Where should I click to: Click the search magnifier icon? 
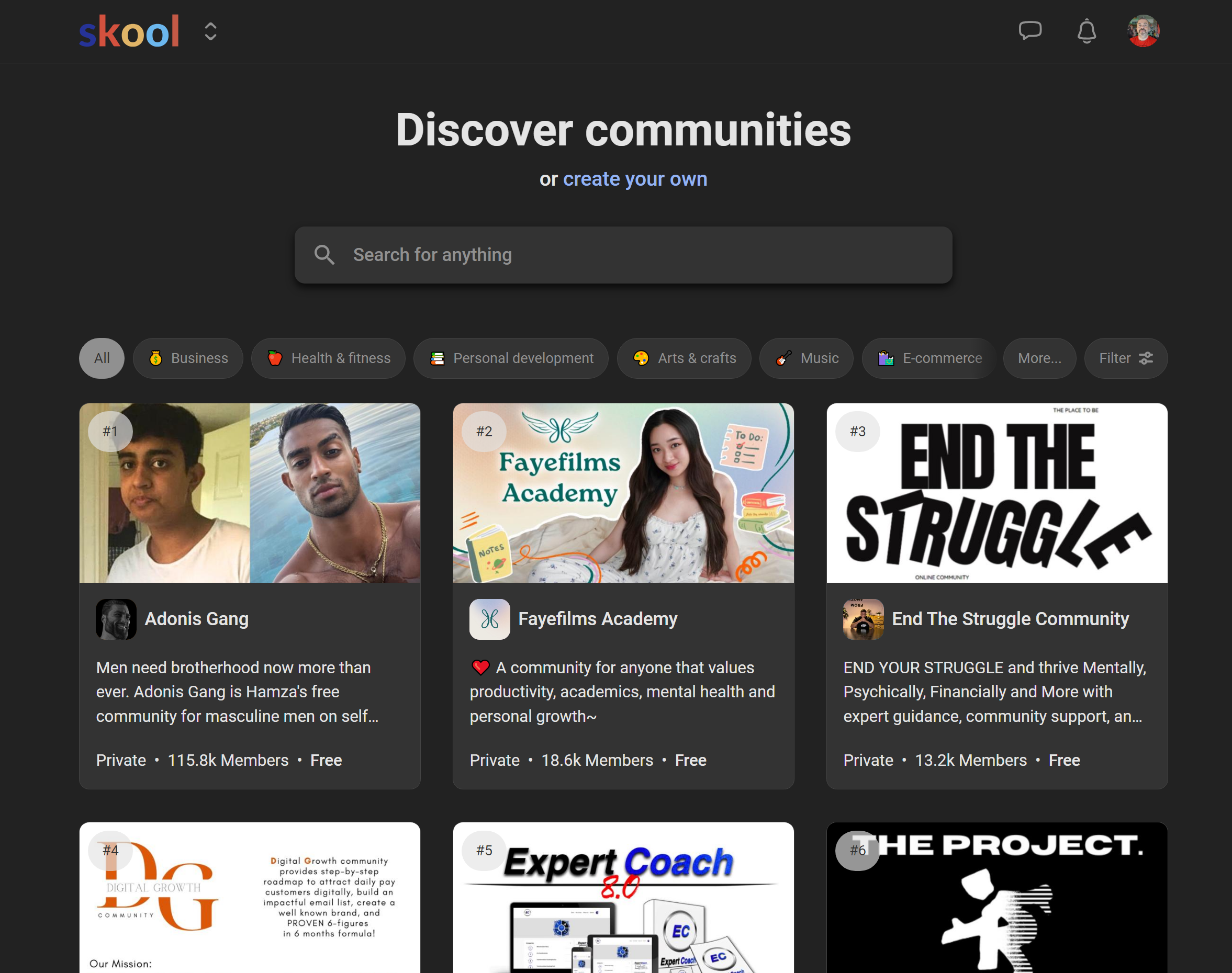[325, 255]
